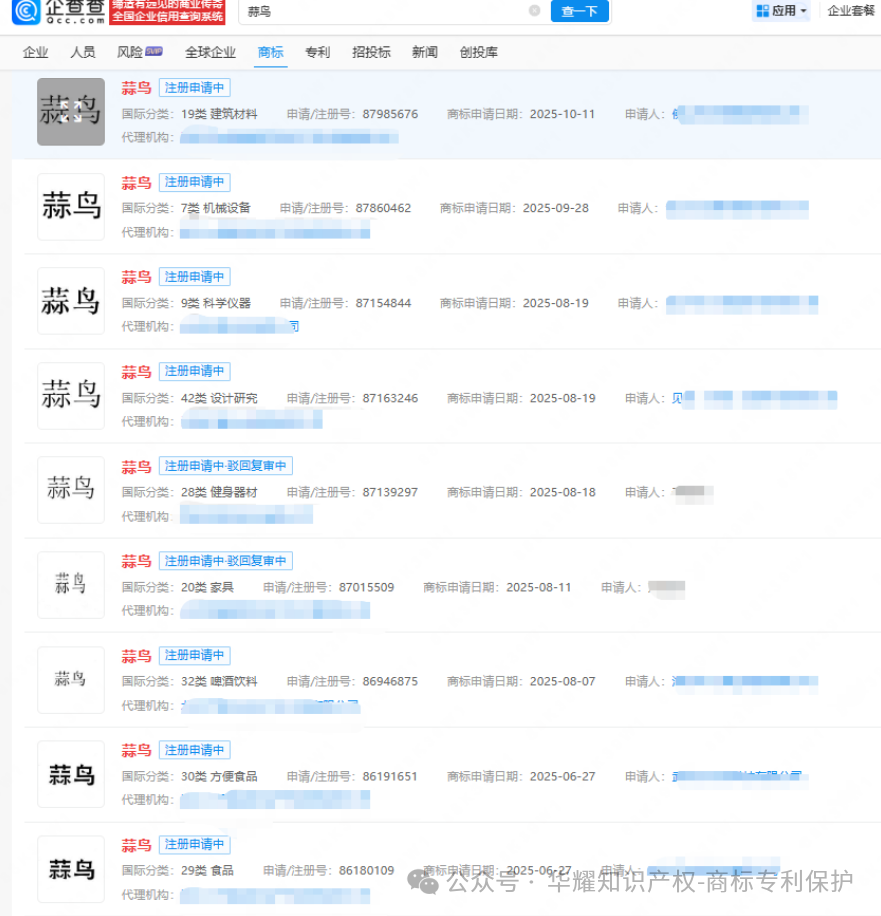Switch to the 全球企业 tab
881x916 pixels.
[210, 52]
